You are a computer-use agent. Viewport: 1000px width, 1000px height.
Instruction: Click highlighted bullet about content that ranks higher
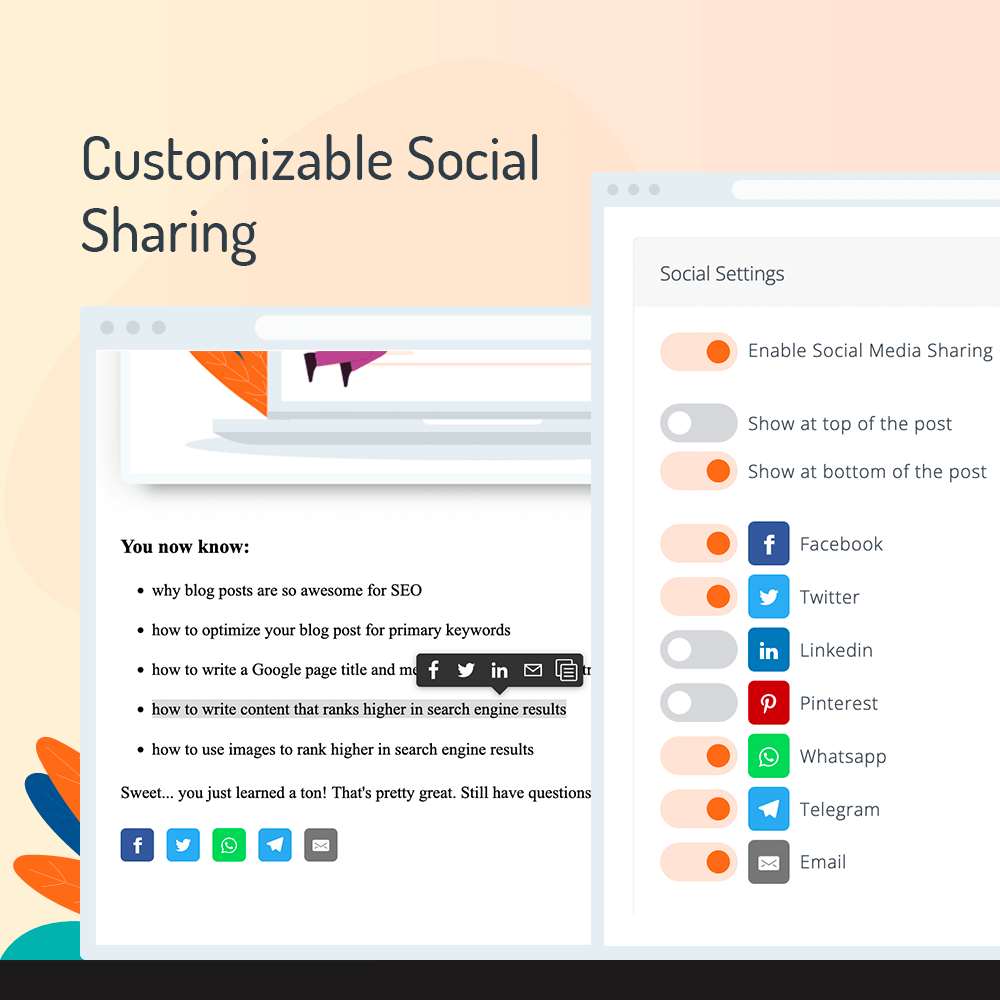359,709
